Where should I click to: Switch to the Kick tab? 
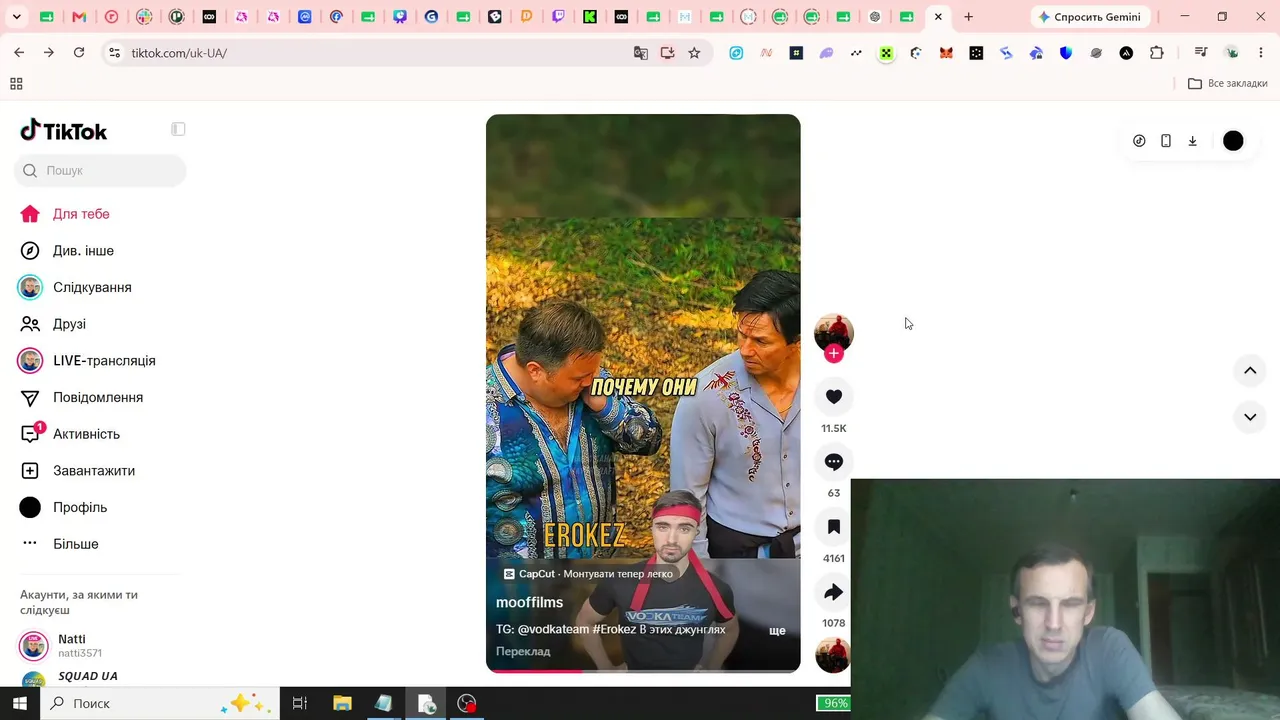[590, 17]
